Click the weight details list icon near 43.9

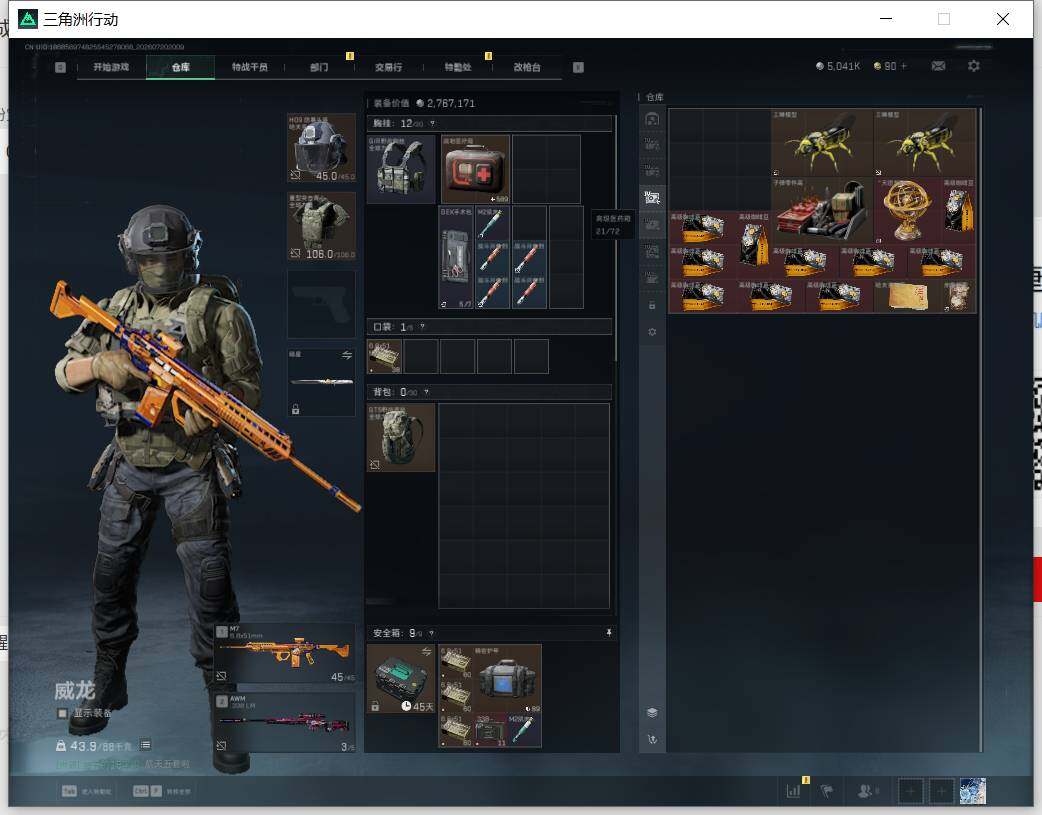tap(146, 745)
